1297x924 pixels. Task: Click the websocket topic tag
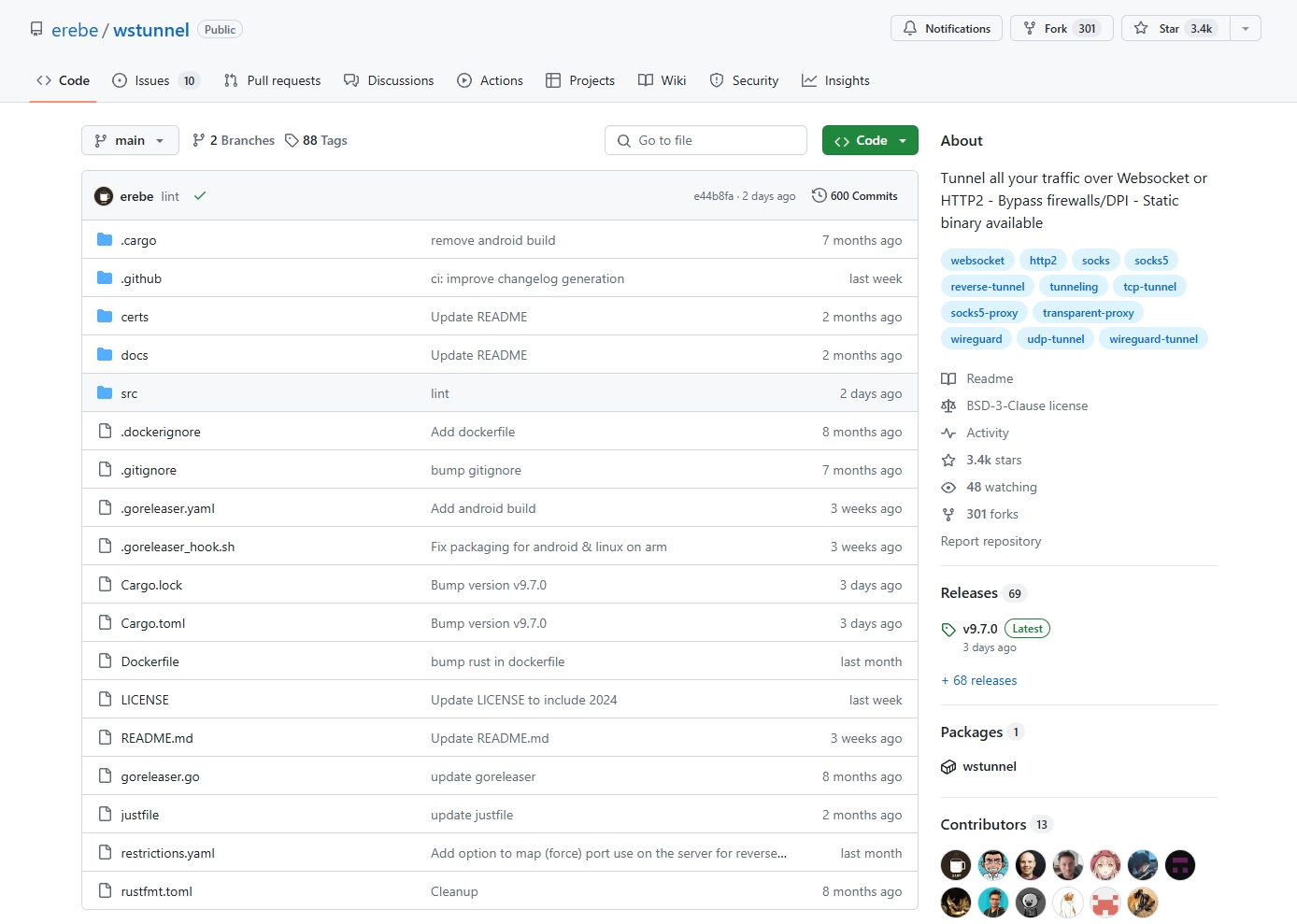[977, 261]
